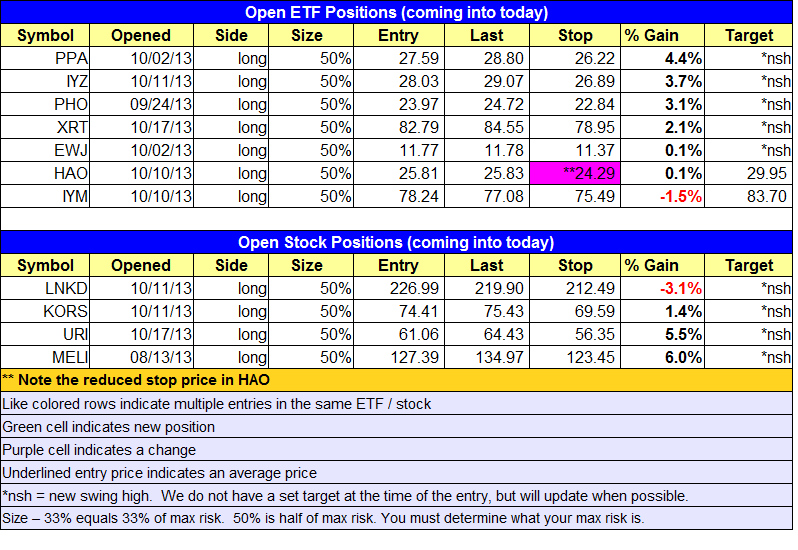
Task: Select the IYM symbol cell
Action: pyautogui.click(x=45, y=196)
